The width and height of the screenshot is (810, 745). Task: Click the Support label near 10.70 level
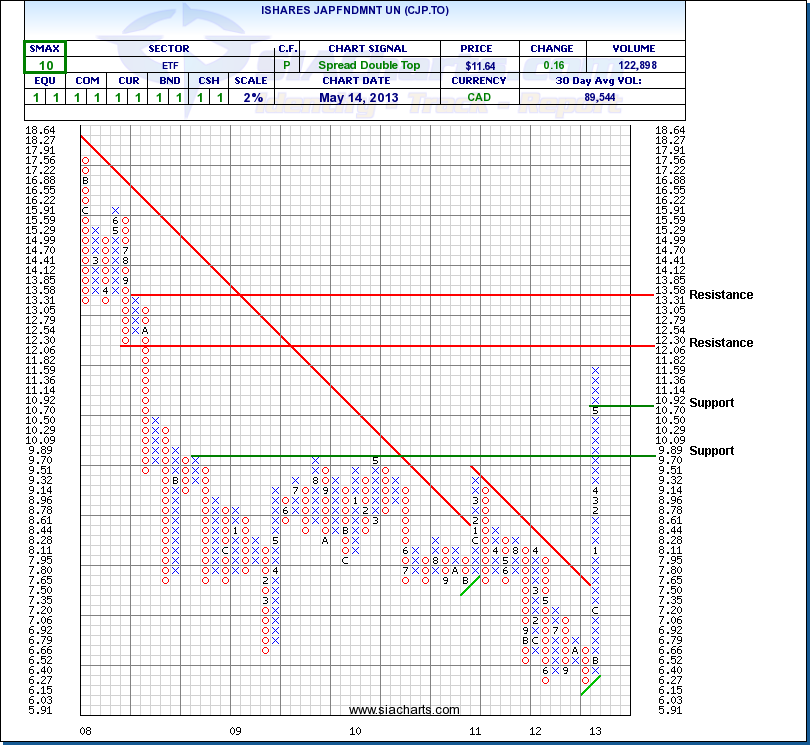point(711,403)
